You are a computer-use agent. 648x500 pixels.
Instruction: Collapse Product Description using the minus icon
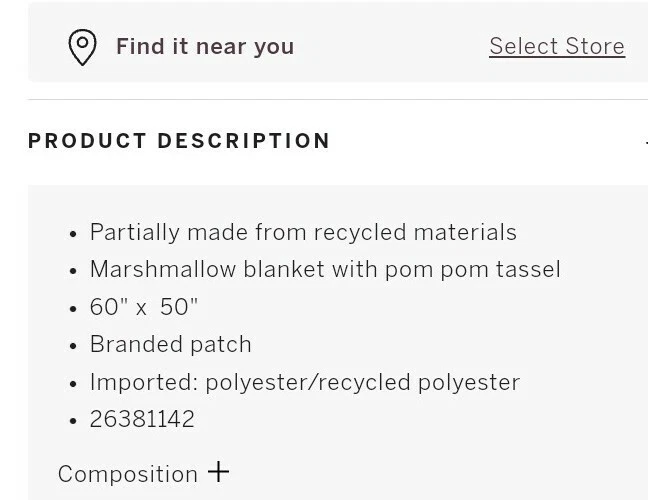tap(644, 142)
